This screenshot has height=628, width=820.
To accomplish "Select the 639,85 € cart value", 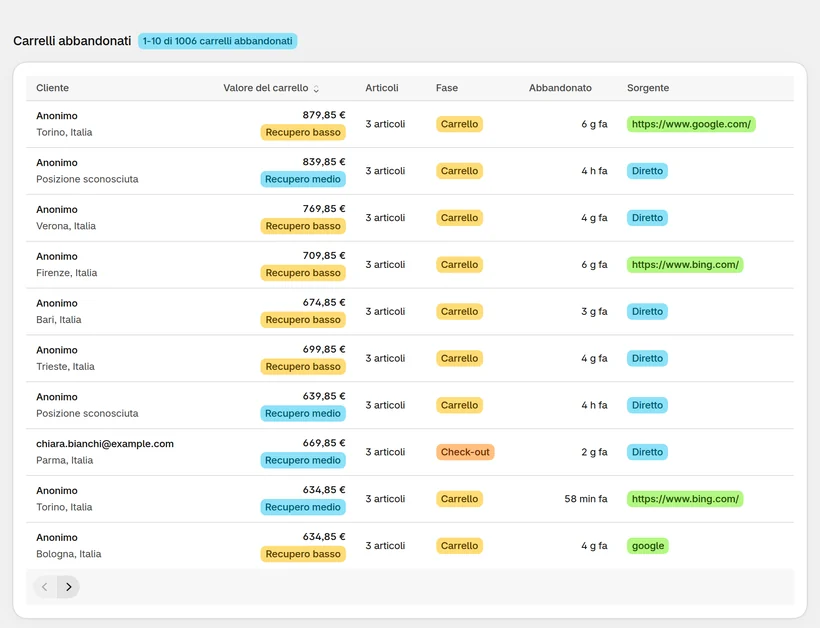I will (x=324, y=396).
